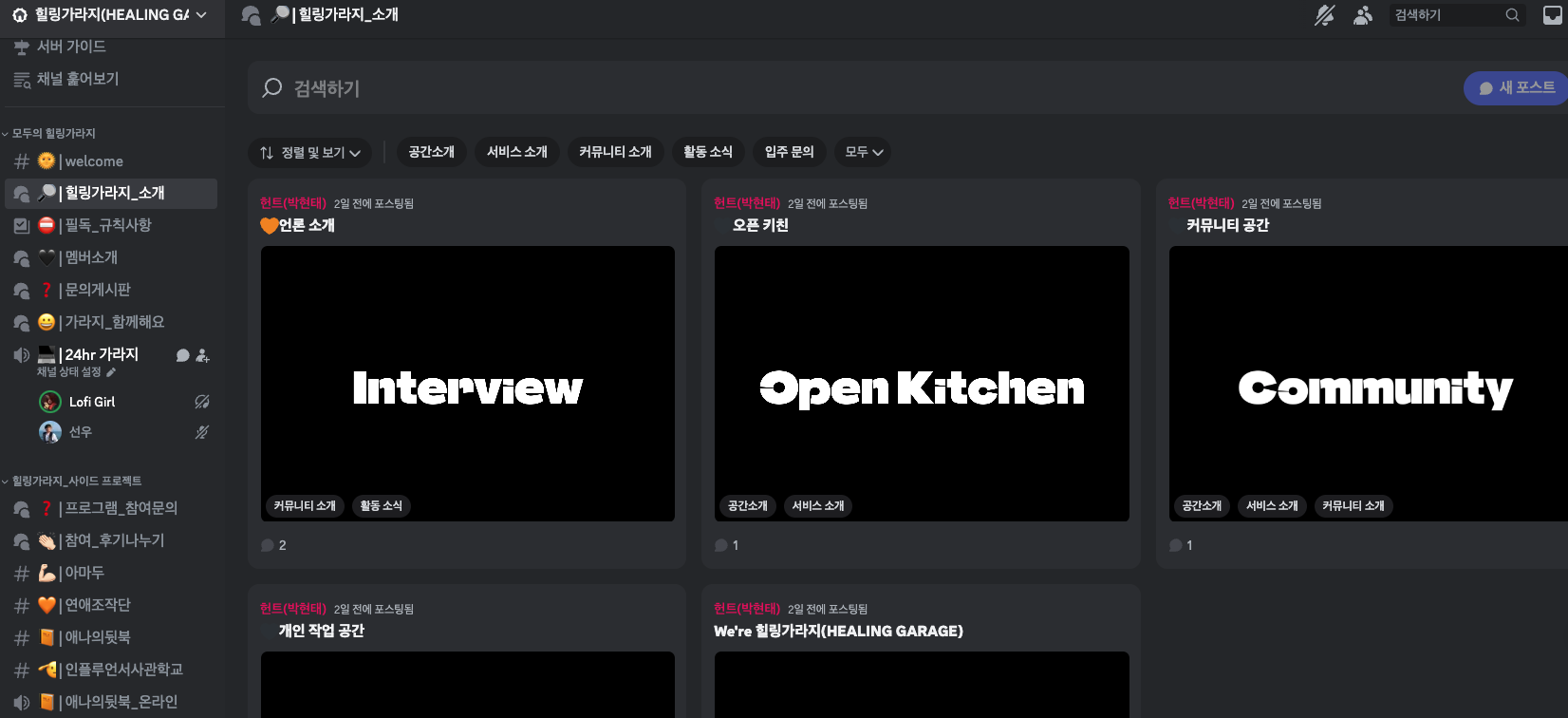Click 공간소개 tag on Open Kitchen post
The height and width of the screenshot is (718, 1568).
click(748, 506)
